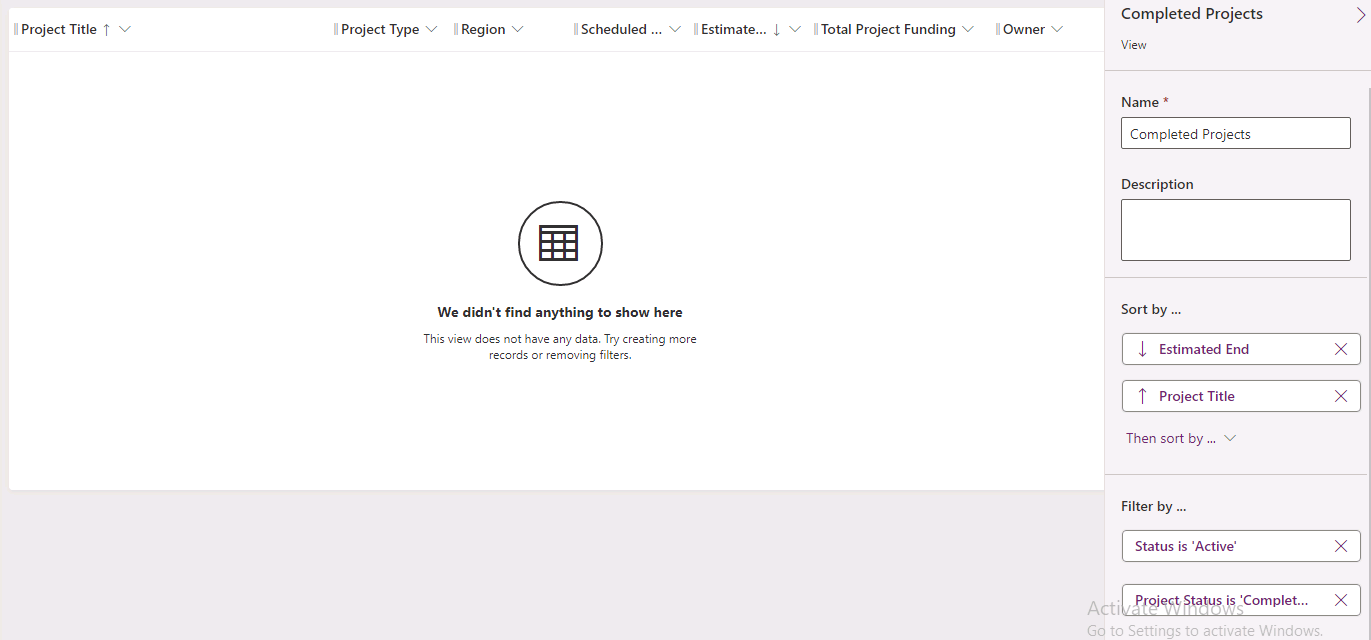The width and height of the screenshot is (1371, 640).
Task: Expand the 'Then sort by ...' dropdown
Action: tap(1181, 438)
